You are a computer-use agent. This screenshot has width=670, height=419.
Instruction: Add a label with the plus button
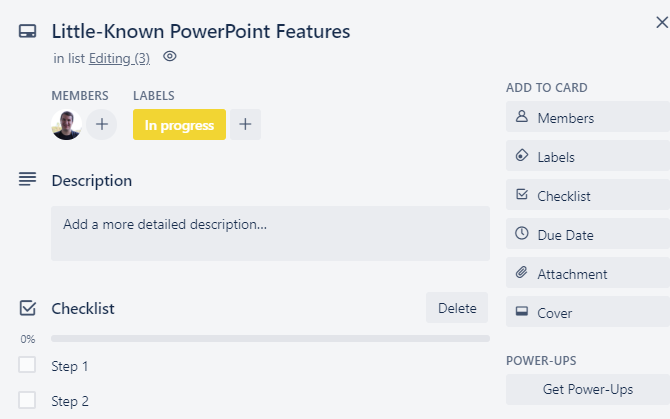tap(246, 125)
